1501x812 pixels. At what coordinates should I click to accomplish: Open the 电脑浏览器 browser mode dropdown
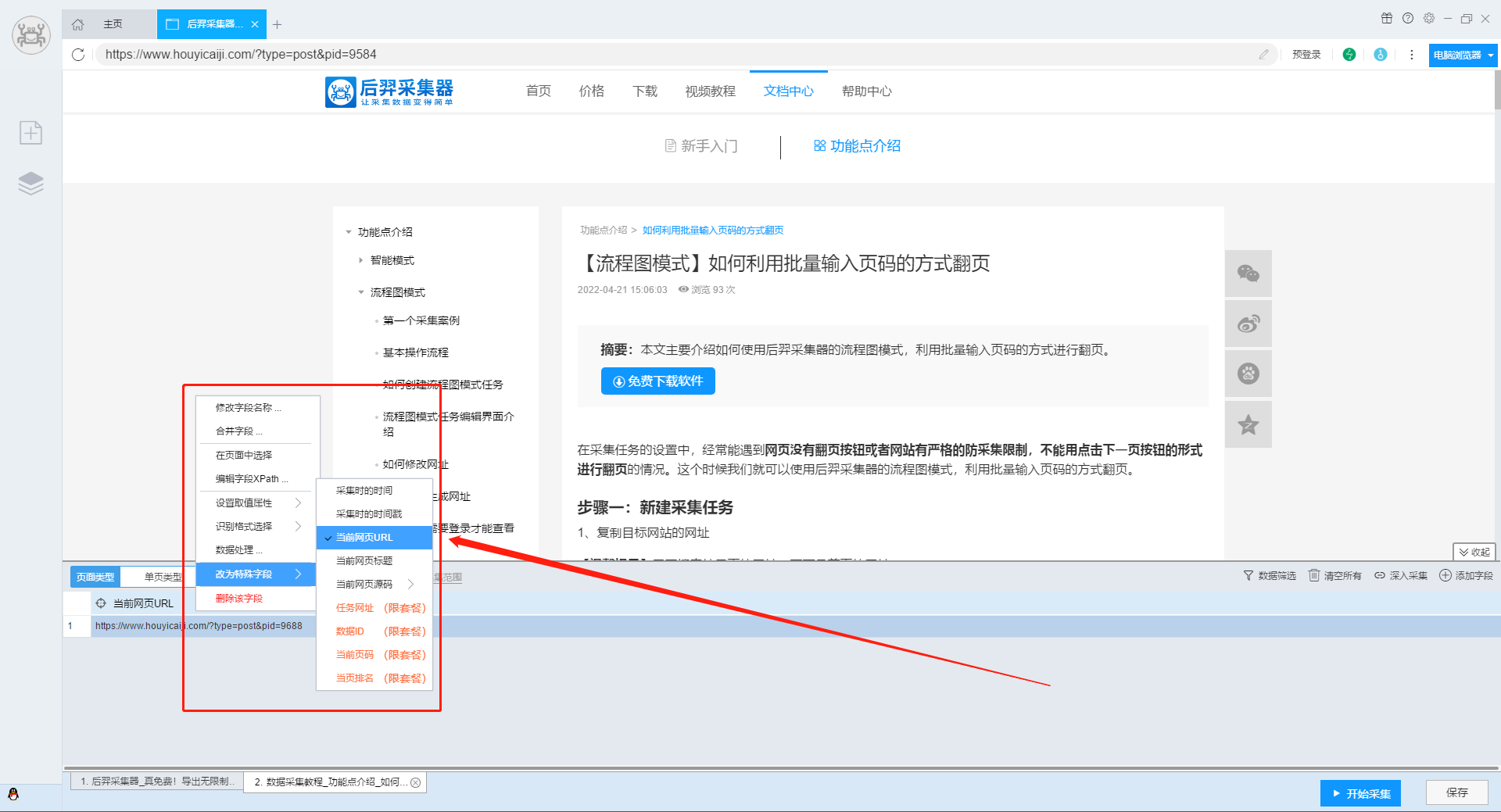pos(1463,55)
